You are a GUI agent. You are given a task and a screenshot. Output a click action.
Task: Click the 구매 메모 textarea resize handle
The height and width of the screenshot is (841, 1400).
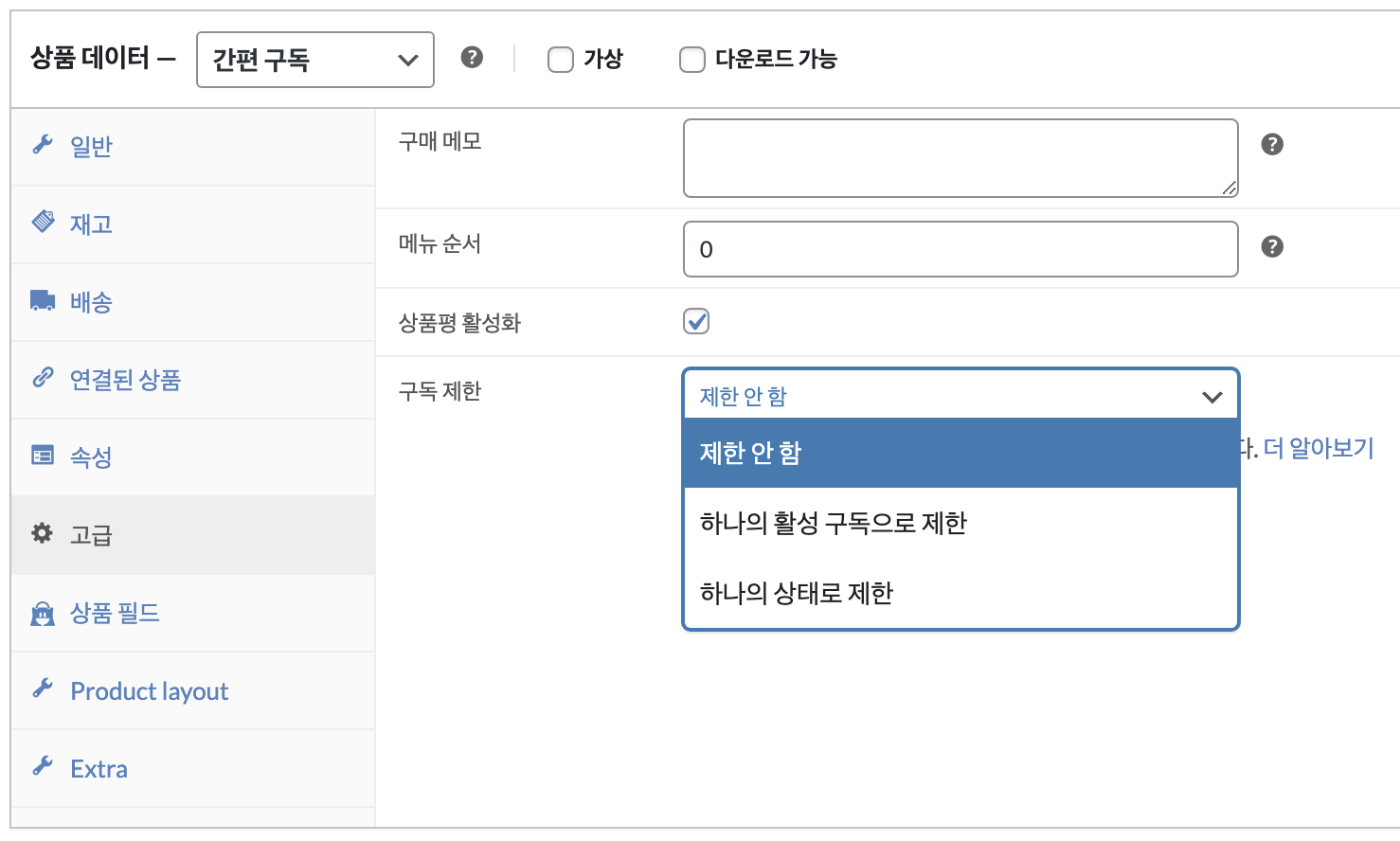(1229, 188)
